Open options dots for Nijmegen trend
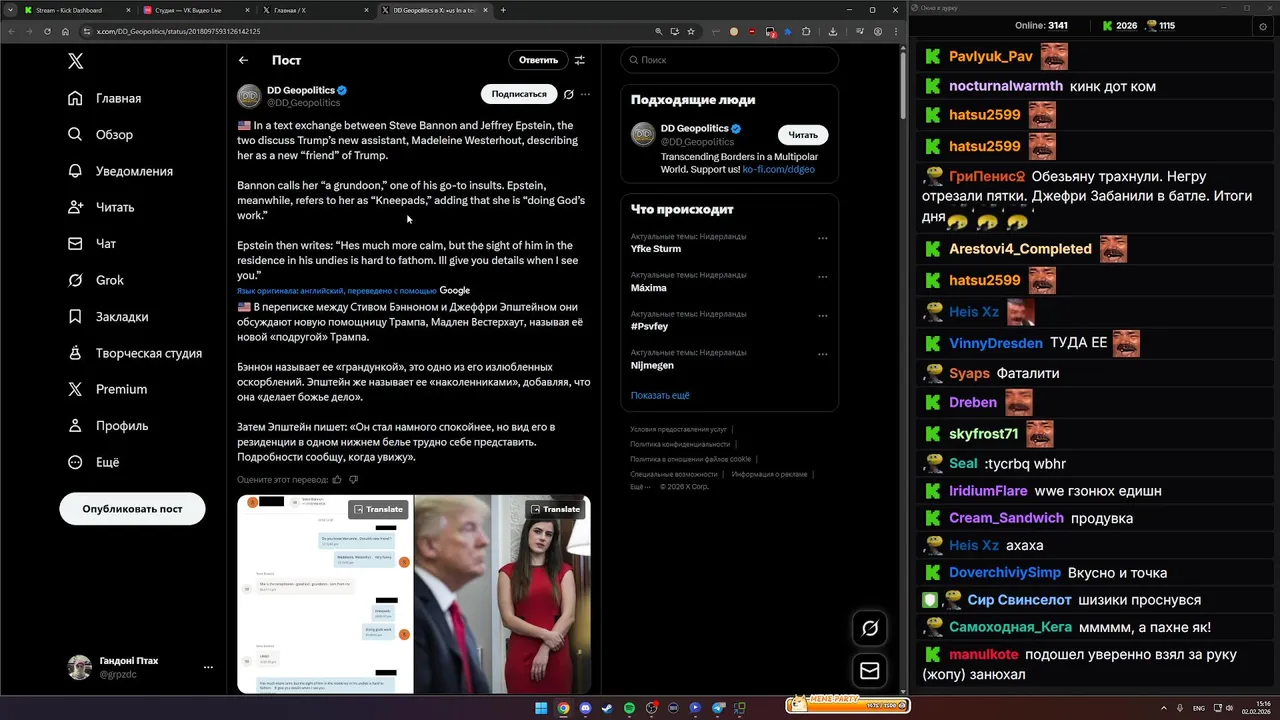The width and height of the screenshot is (1280, 720). pos(823,354)
